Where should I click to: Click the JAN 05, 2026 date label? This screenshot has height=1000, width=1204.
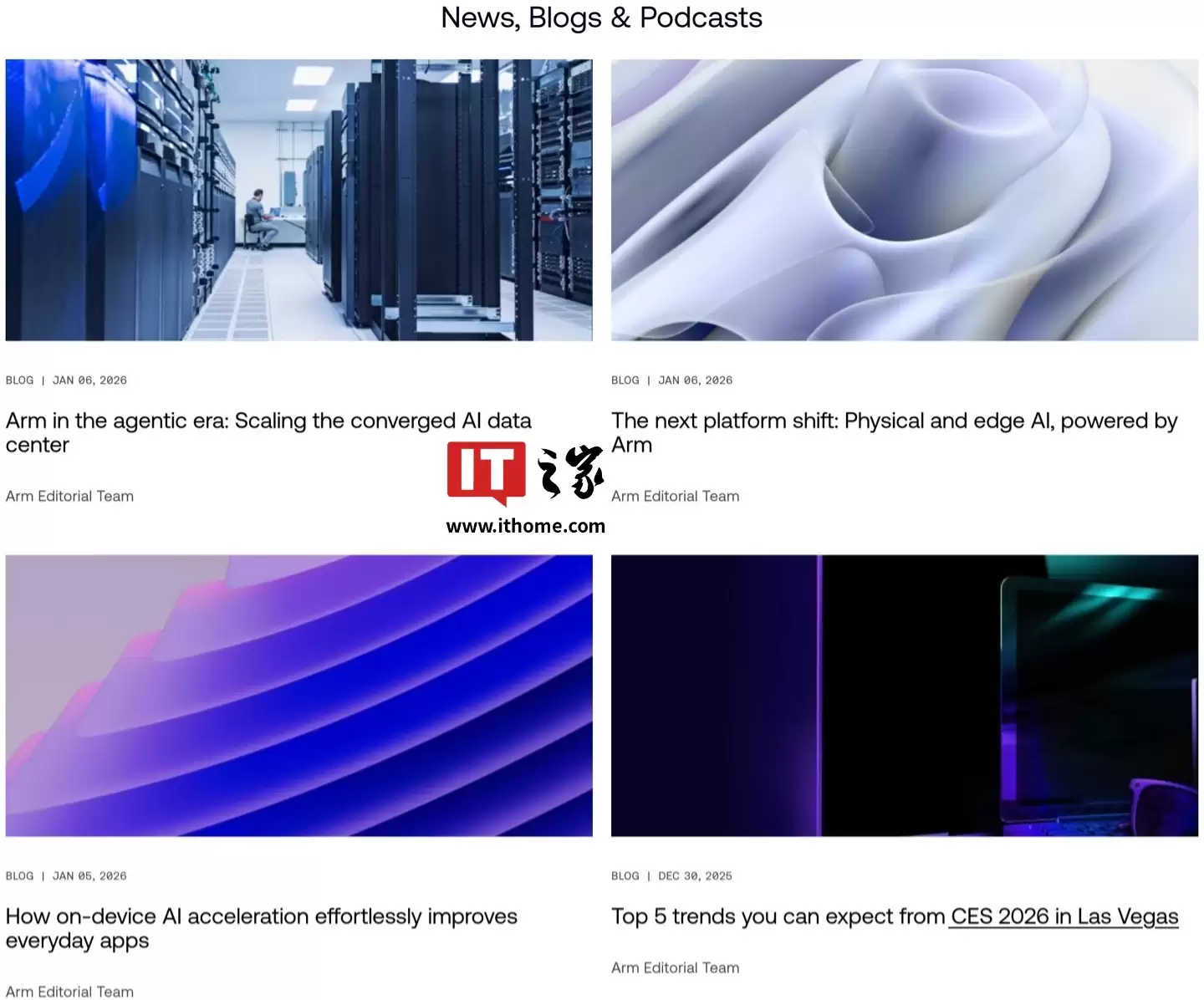(x=89, y=875)
